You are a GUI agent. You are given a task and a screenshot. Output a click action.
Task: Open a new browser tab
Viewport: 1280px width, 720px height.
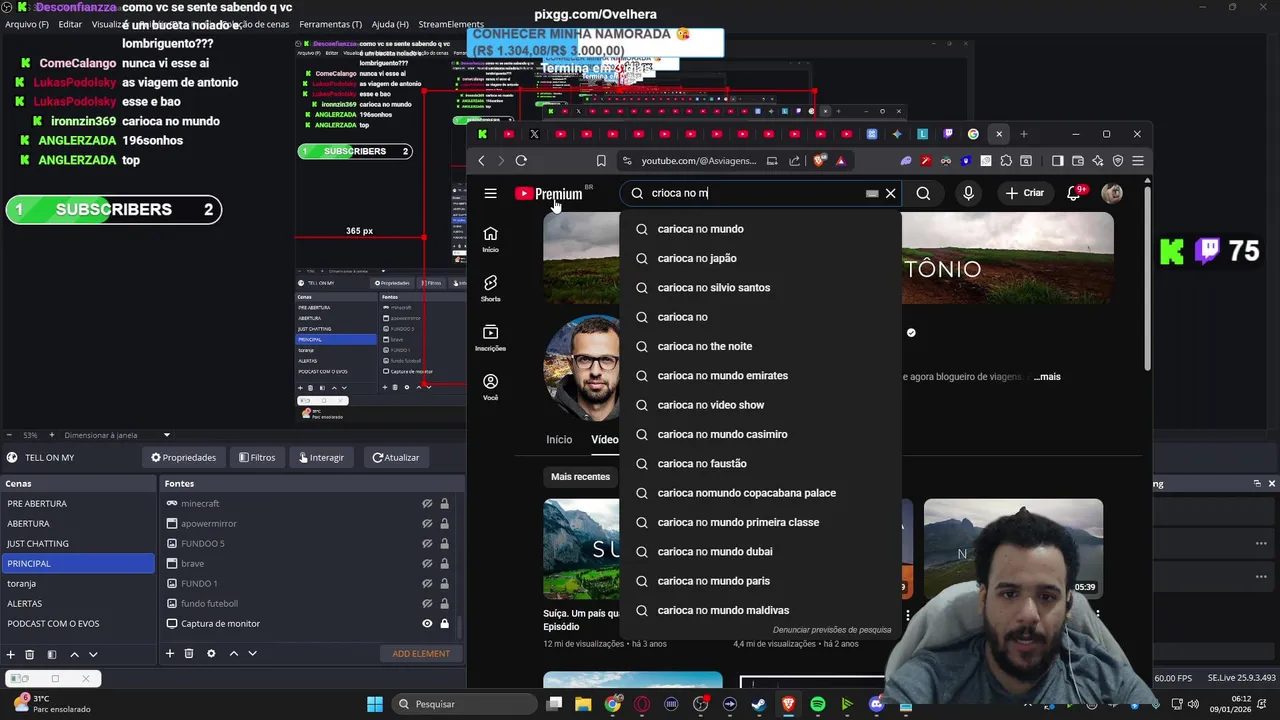(1023, 134)
